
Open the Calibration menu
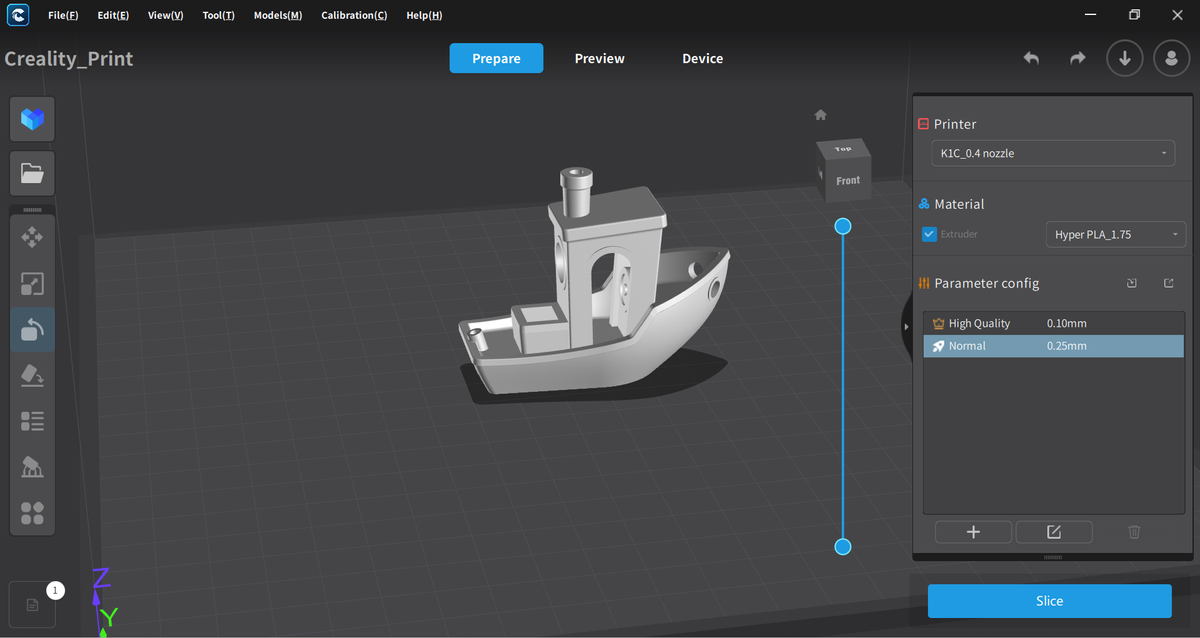click(x=354, y=15)
